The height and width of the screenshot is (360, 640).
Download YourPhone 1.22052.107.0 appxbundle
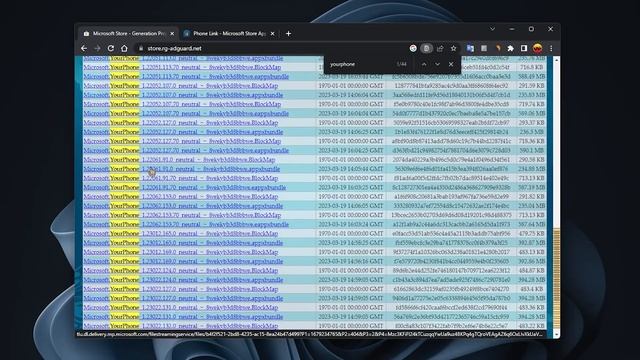coord(183,95)
